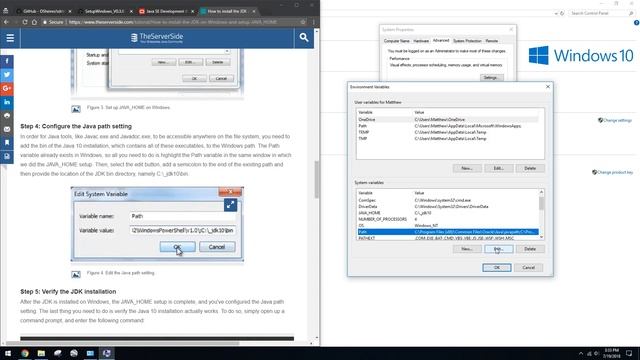Open Chrome from the taskbar
The image size is (640, 360).
(x=25, y=353)
